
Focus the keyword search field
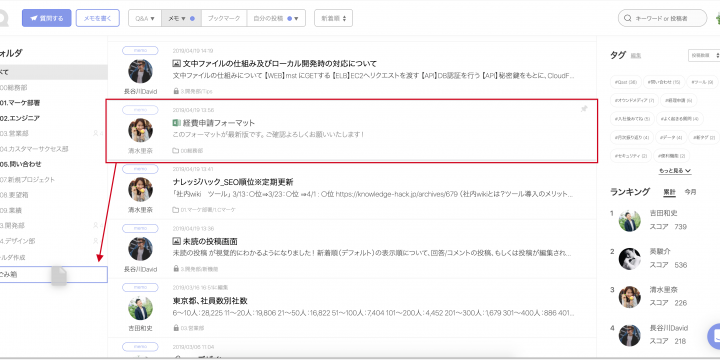pos(662,18)
